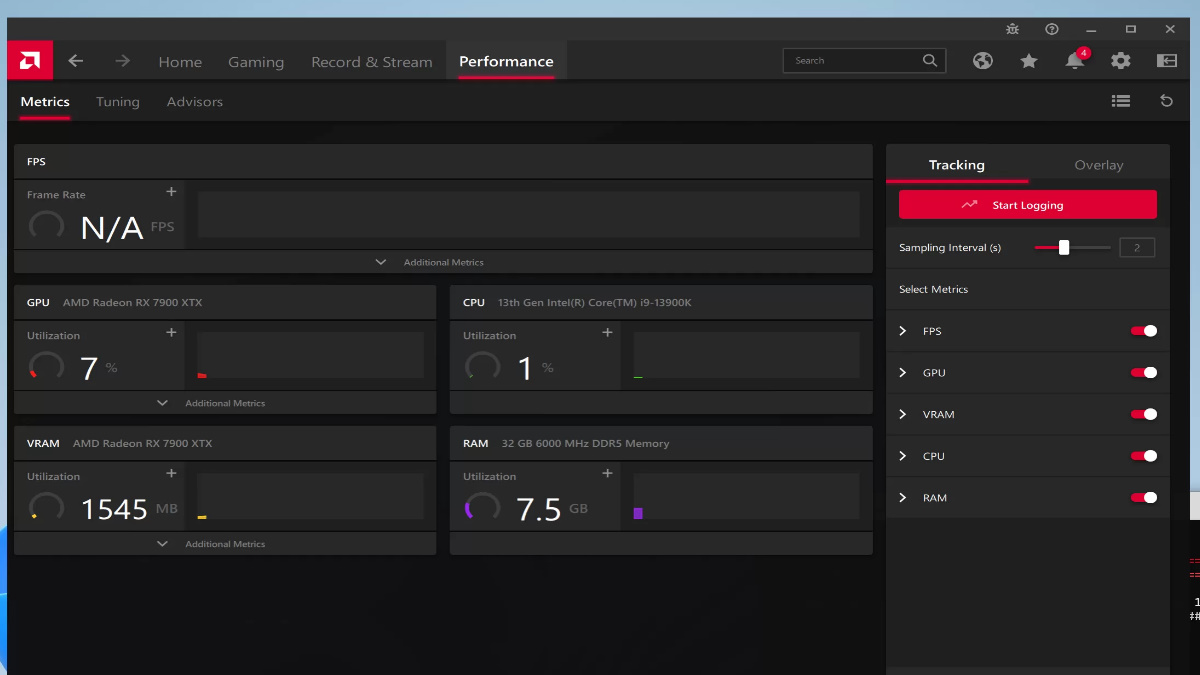Viewport: 1200px width, 675px height.
Task: Click the magnifier search icon
Action: click(x=930, y=61)
